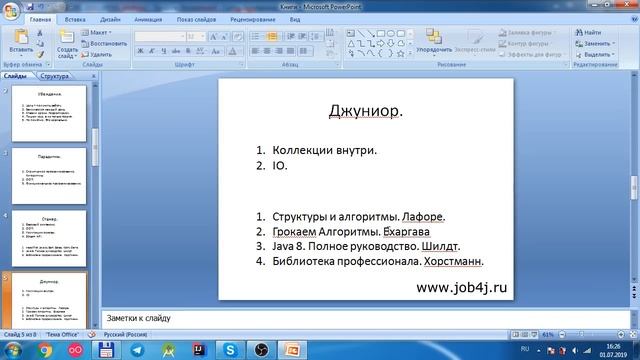Screen dimensions: 640x360
Task: Click the Clear formatting icon
Action: tap(238, 37)
